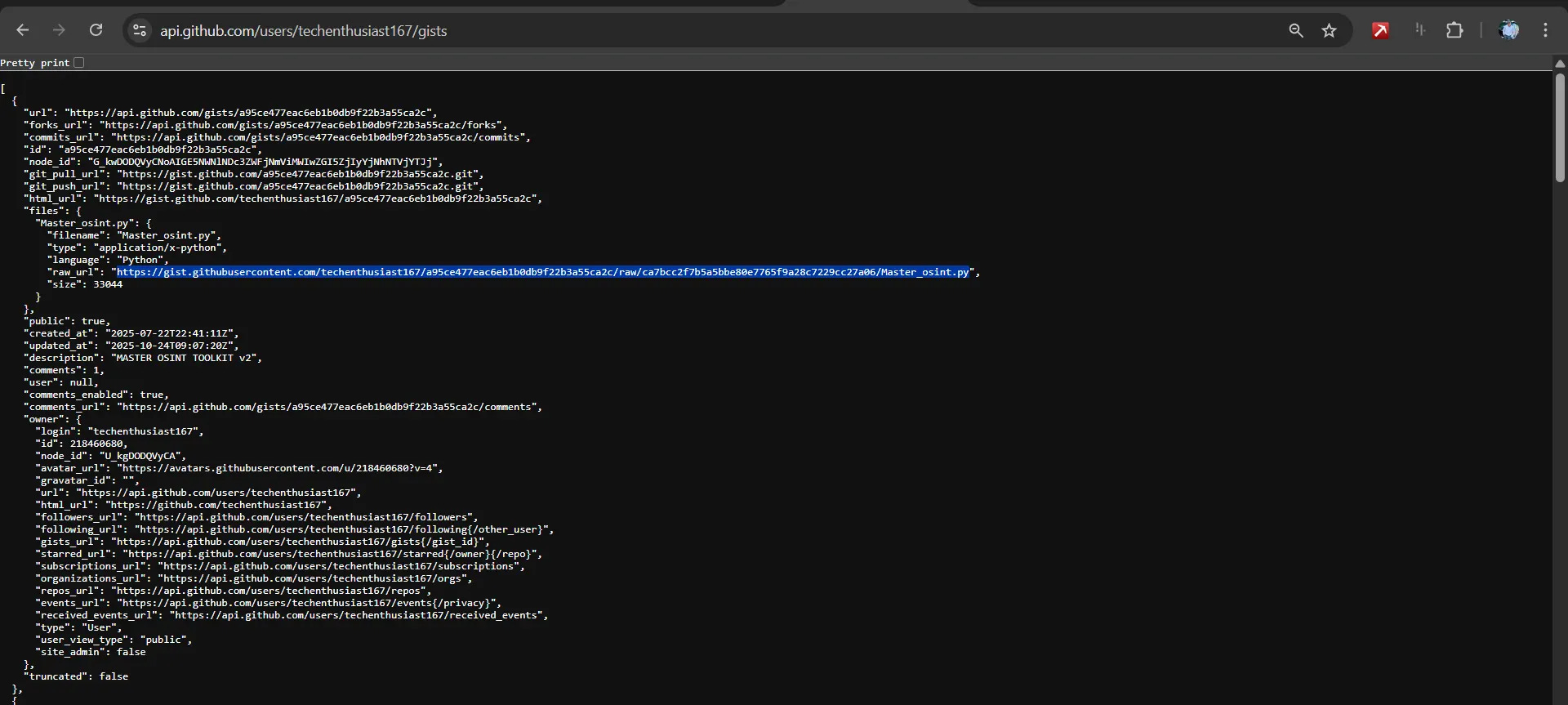
Task: Click the "received_events_url" line
Action: [x=292, y=615]
